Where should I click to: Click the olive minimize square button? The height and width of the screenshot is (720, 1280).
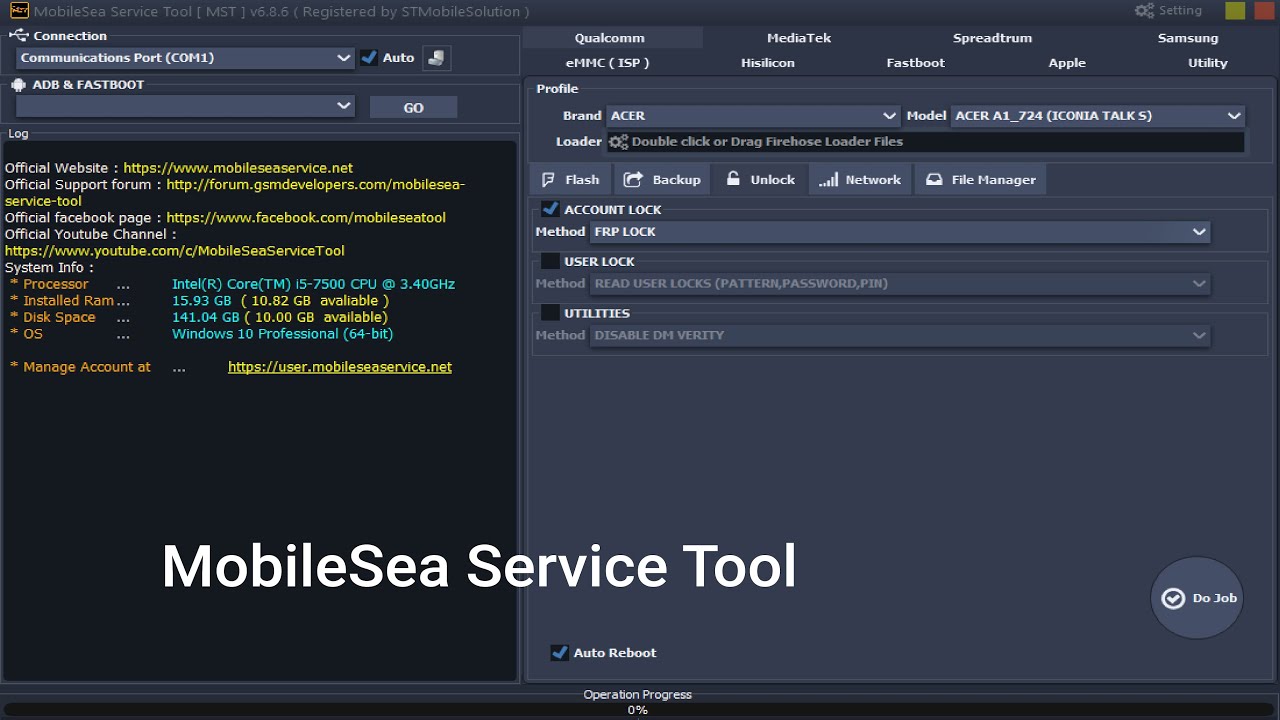click(x=1235, y=11)
